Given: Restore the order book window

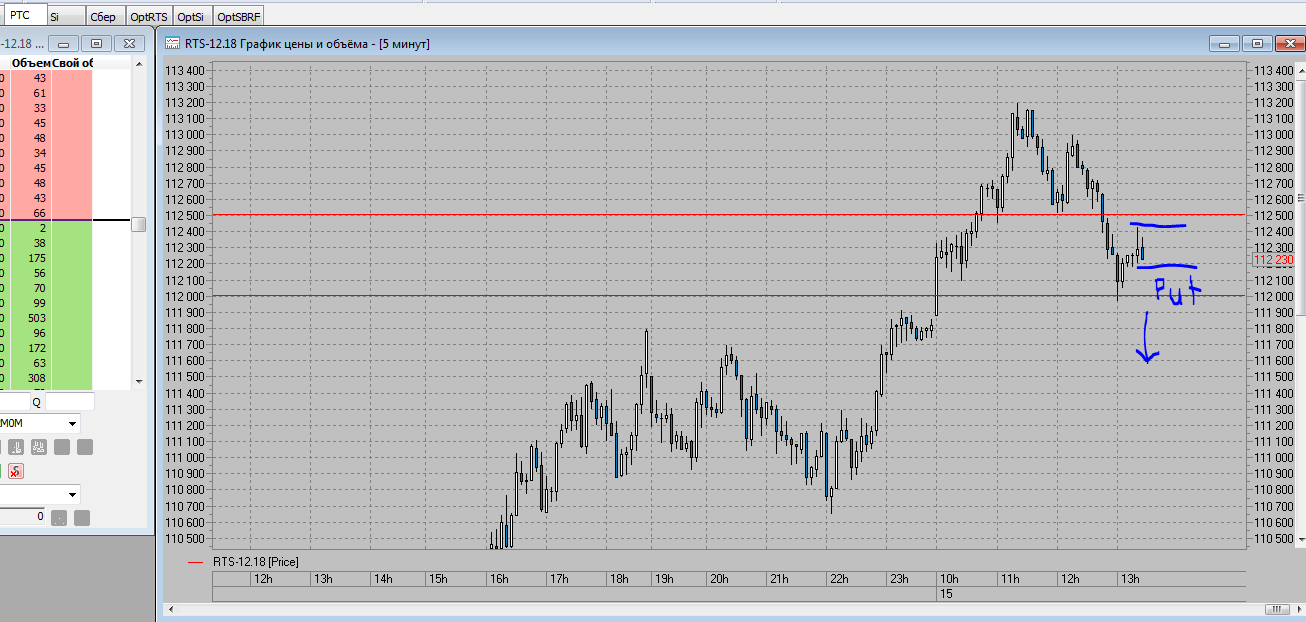Looking at the screenshot, I should 96,43.
